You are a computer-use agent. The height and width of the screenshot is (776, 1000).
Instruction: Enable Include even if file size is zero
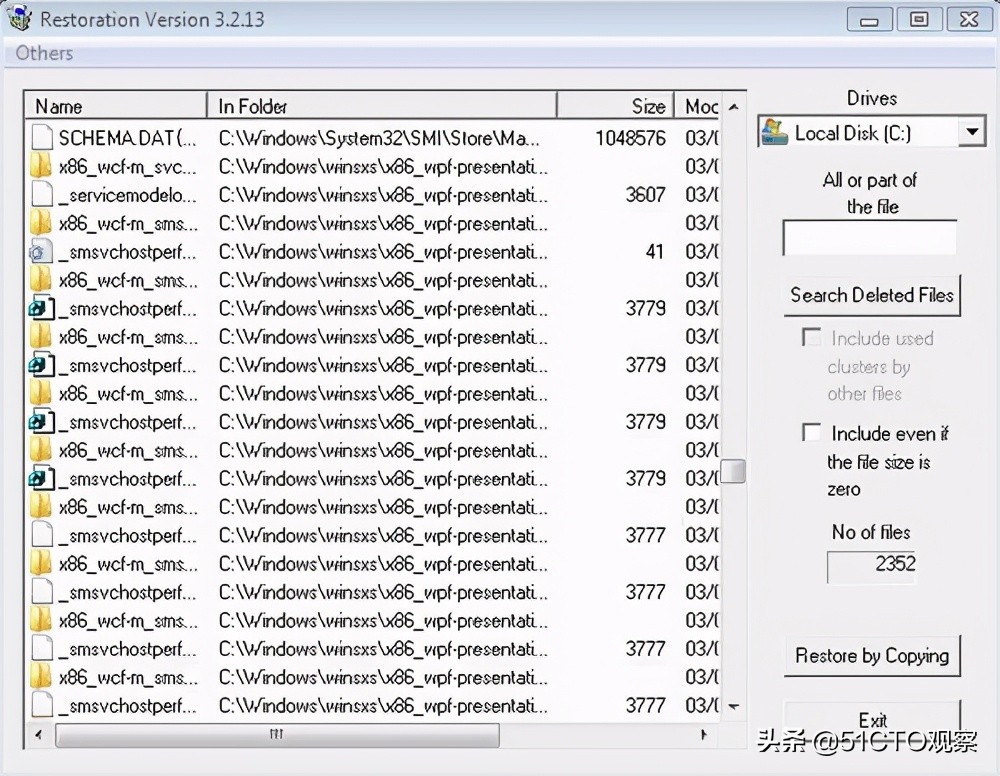(x=811, y=432)
